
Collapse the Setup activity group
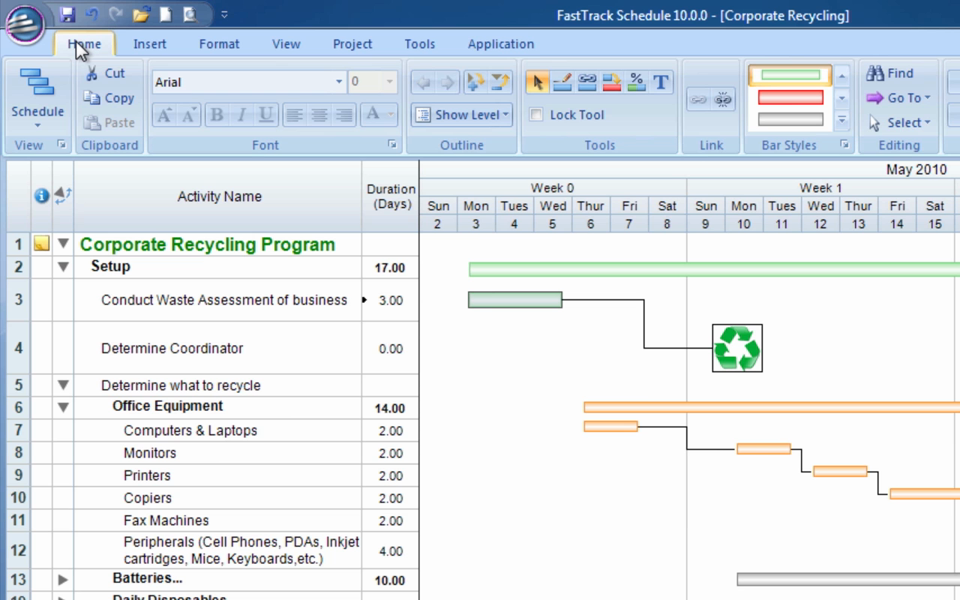(x=63, y=267)
